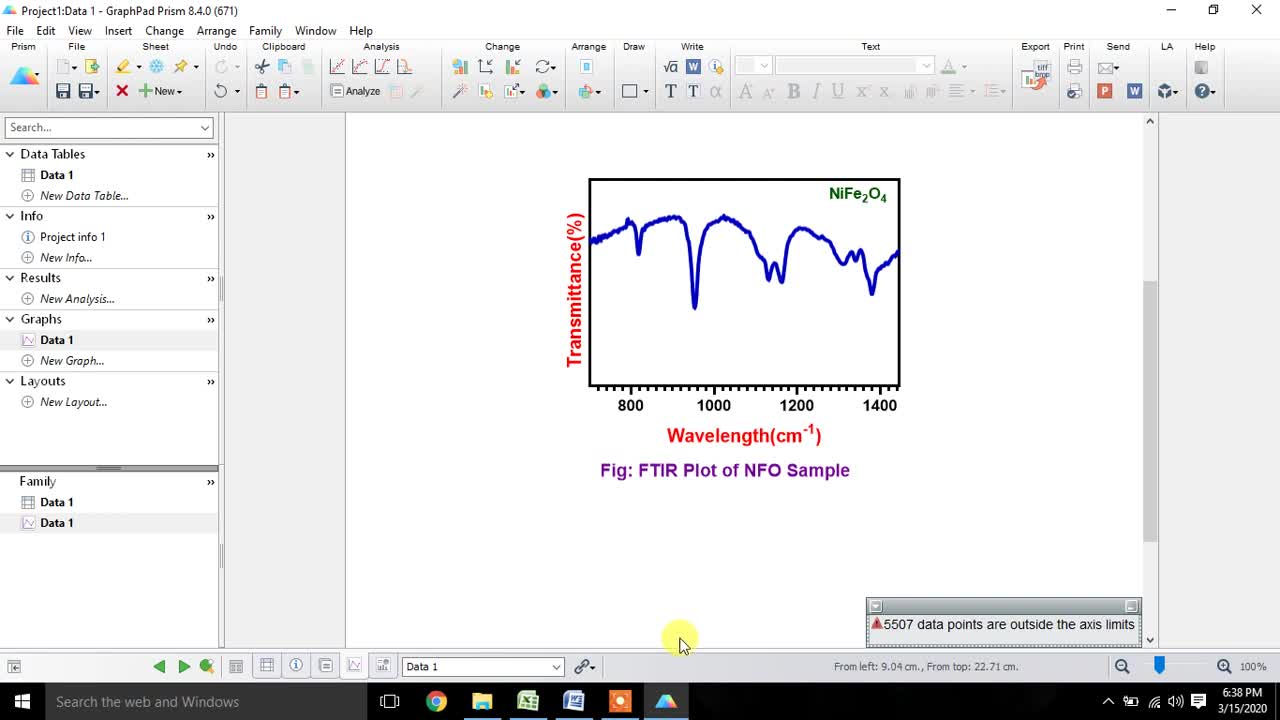1280x720 pixels.
Task: Select Data 1 under Data Tables
Action: (x=56, y=175)
